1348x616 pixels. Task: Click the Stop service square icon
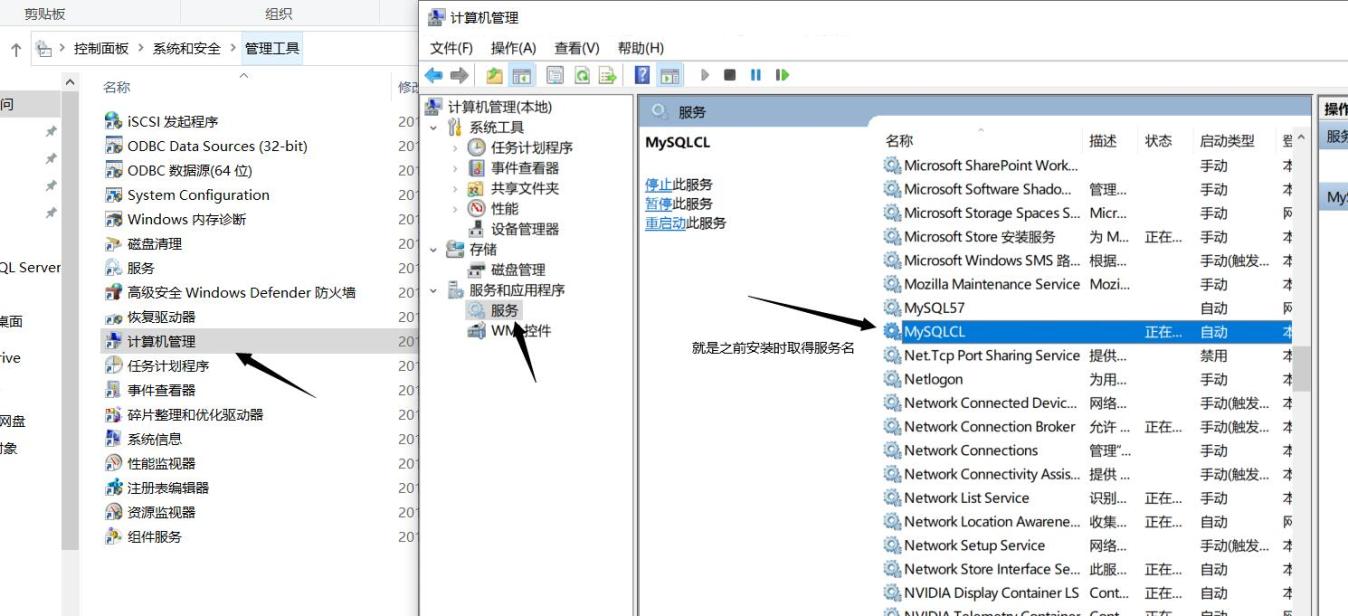[x=730, y=75]
